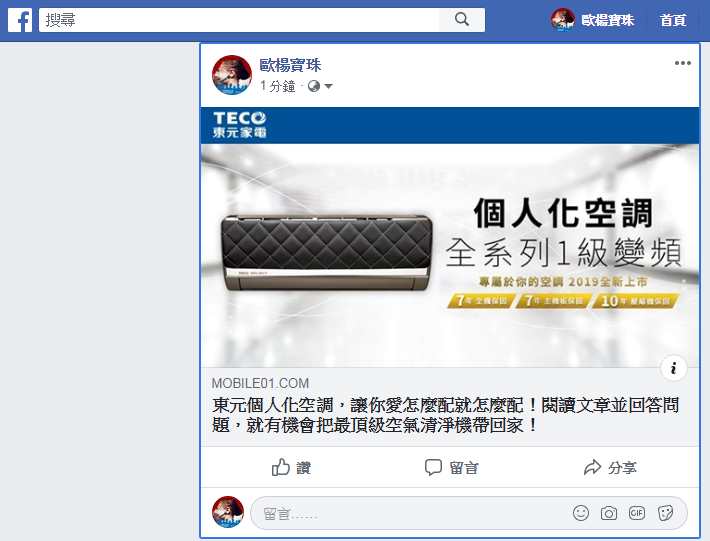Click the 1 分鐘 post timestamp
Viewport: 710px width, 541px height.
coord(278,86)
